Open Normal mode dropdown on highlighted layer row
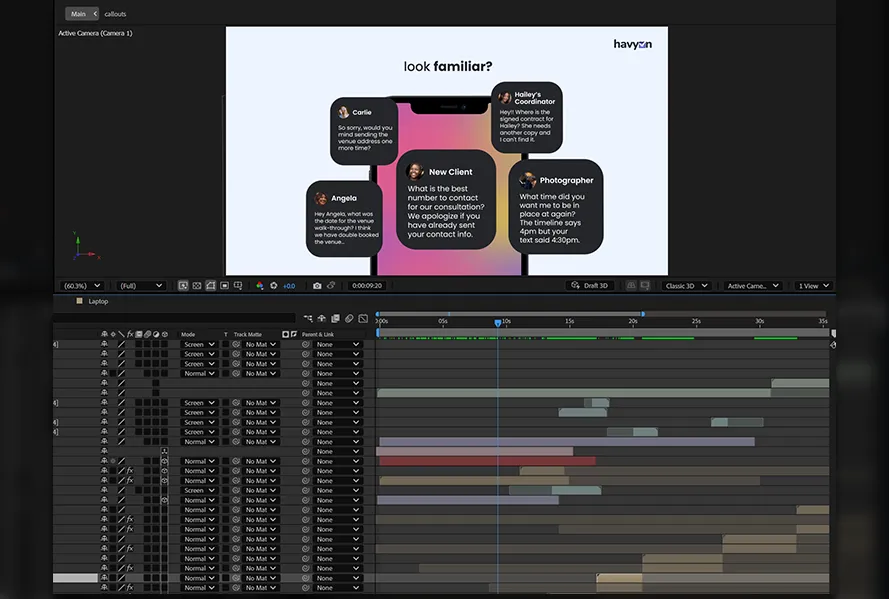Screen dimensions: 889x599 click(198, 578)
